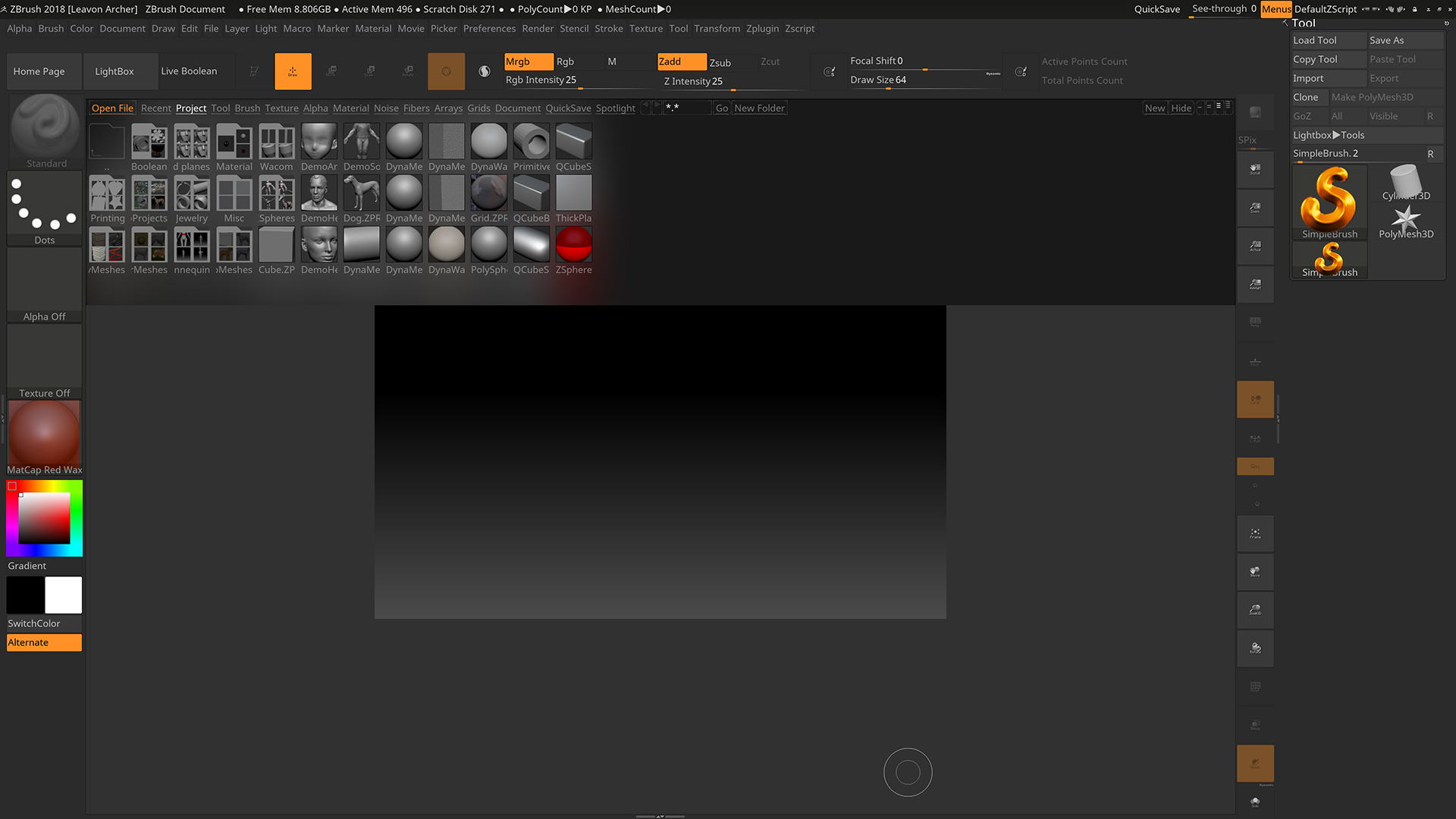Toggle Zadd sculpt mode

click(682, 61)
